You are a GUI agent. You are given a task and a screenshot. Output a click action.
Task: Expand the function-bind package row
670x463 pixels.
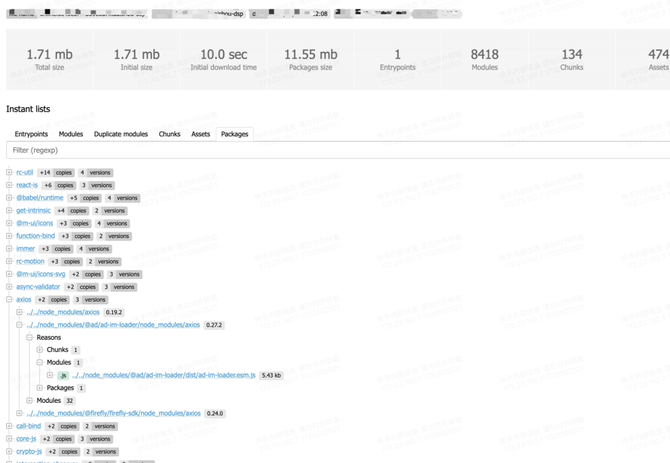tap(9, 236)
